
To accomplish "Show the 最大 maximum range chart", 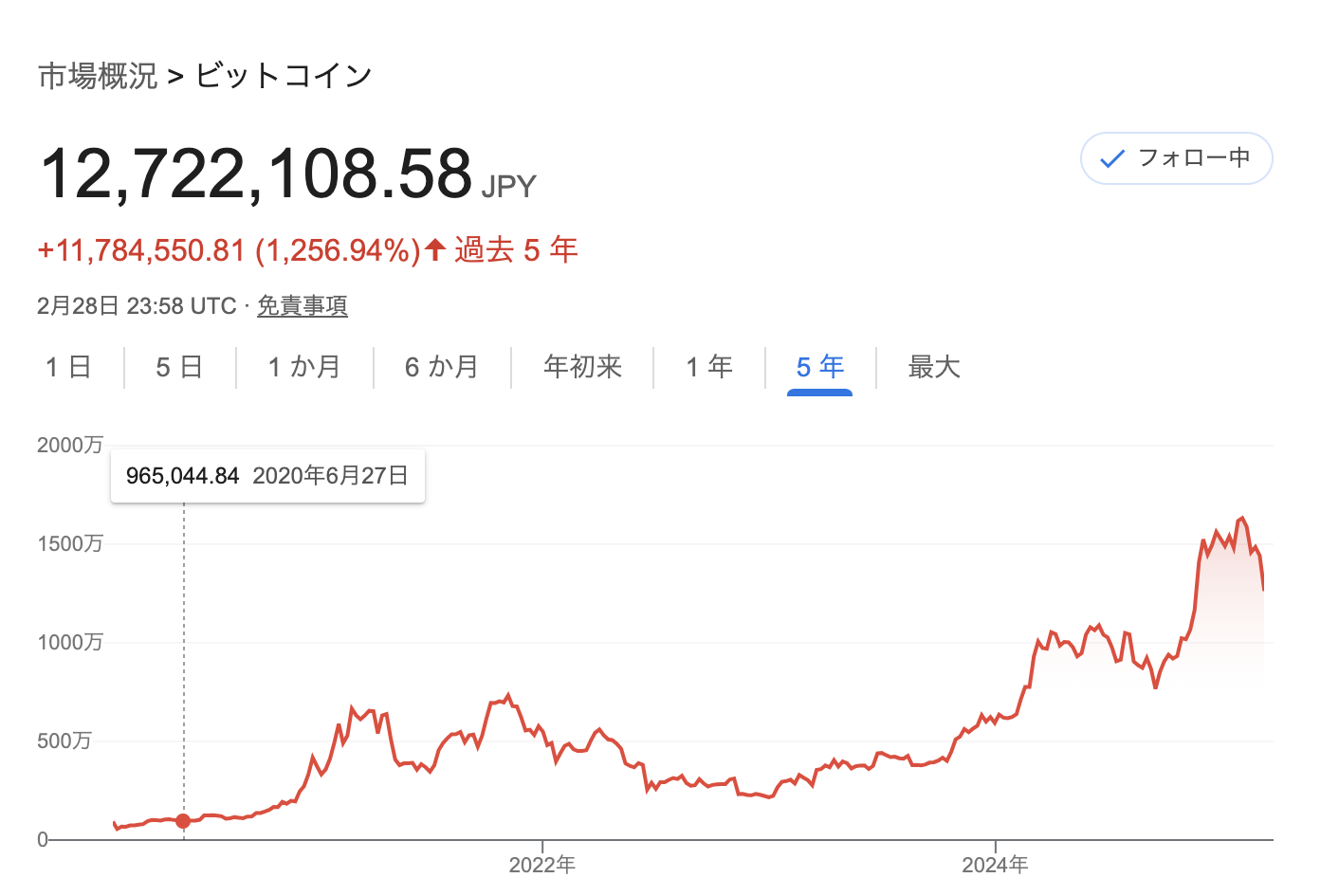I will point(934,367).
